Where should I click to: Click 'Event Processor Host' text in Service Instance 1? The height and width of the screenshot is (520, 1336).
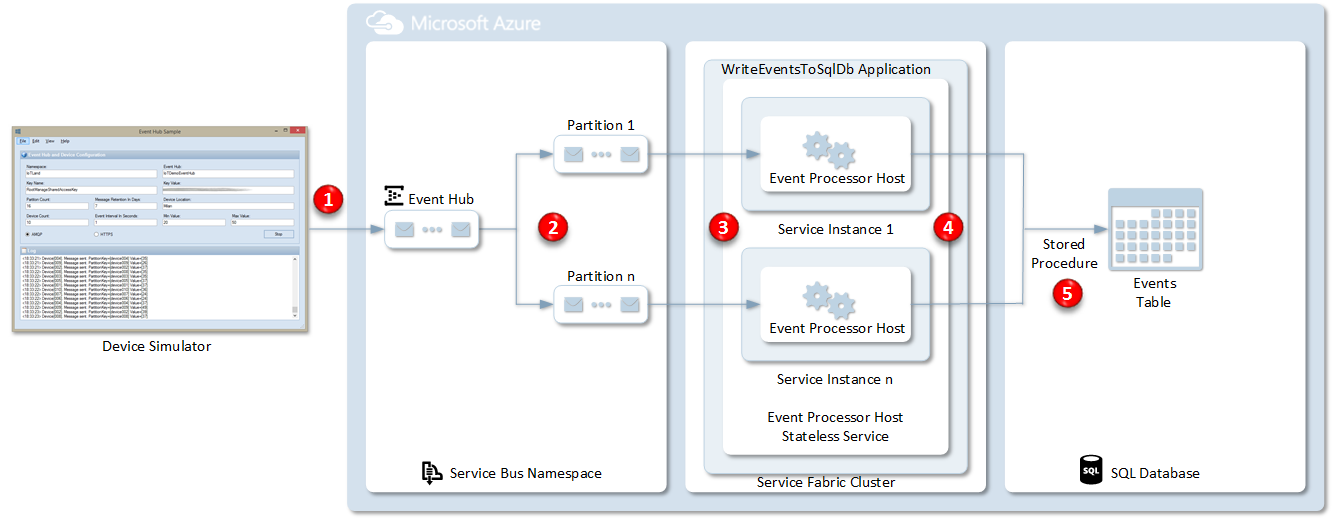point(837,178)
